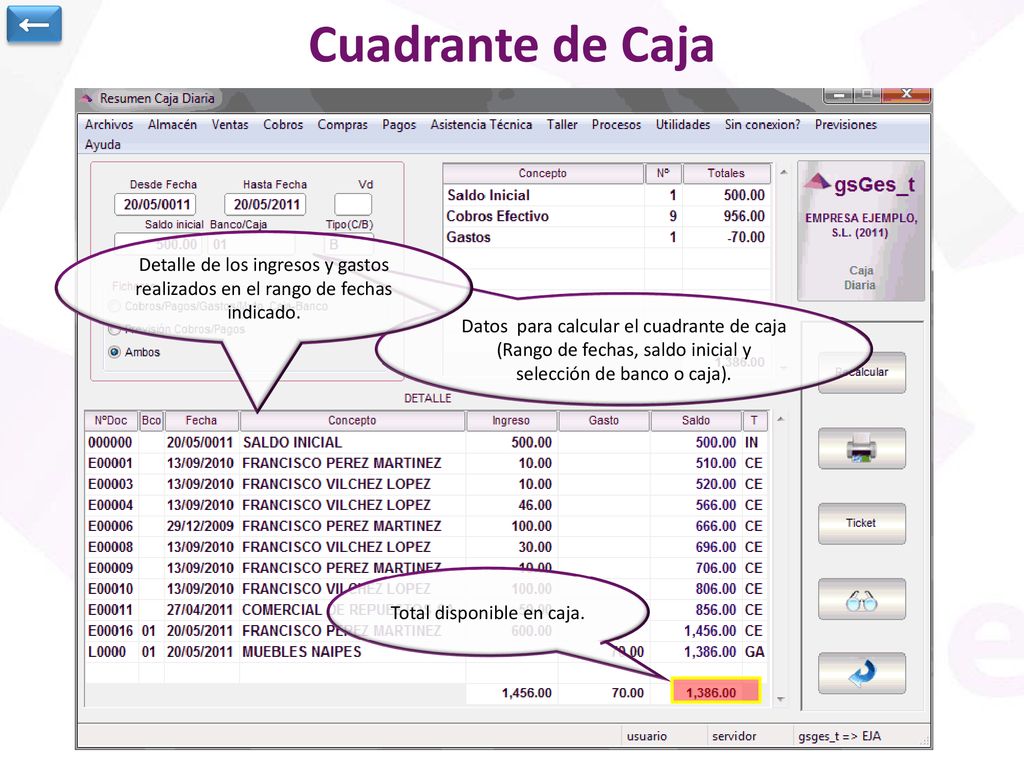
Task: Open the Pagos menu
Action: click(399, 125)
